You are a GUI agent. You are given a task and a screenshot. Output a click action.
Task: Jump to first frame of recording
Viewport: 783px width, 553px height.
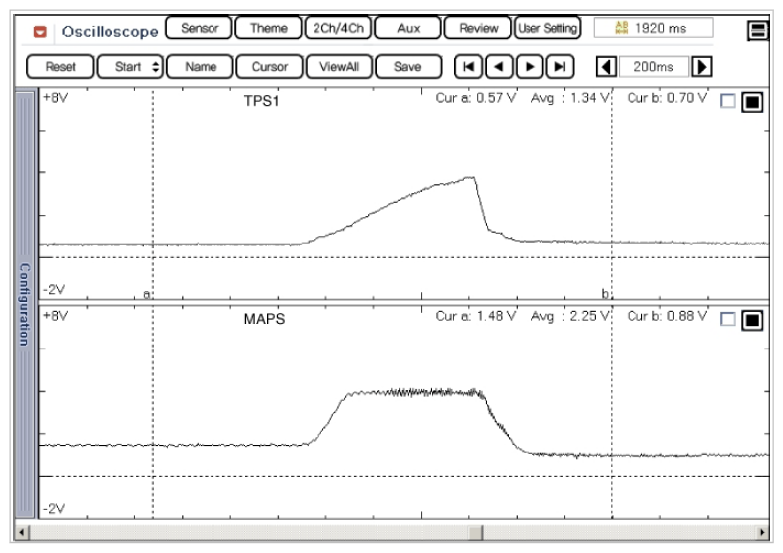coord(466,67)
